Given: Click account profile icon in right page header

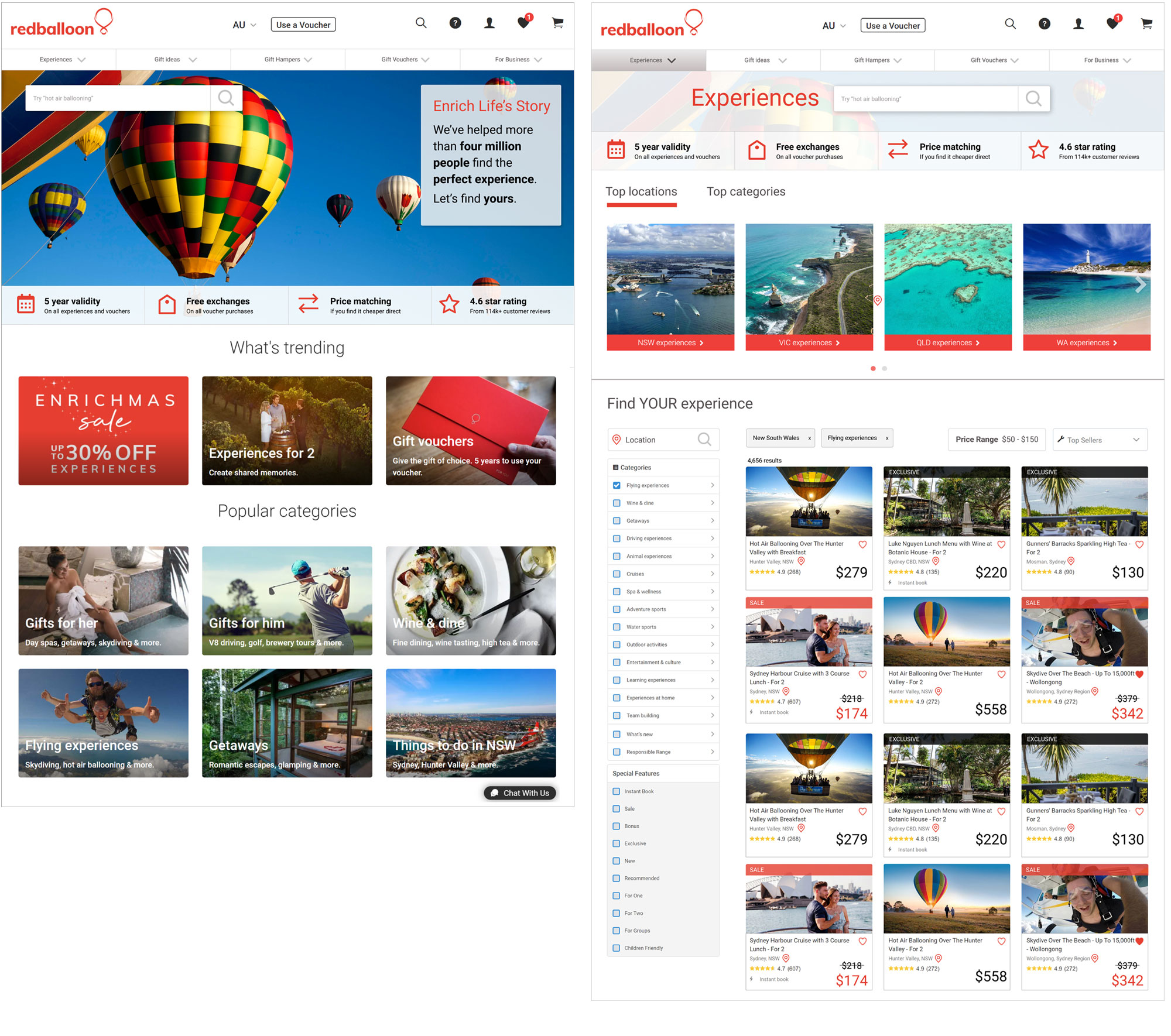Looking at the screenshot, I should pyautogui.click(x=1078, y=24).
